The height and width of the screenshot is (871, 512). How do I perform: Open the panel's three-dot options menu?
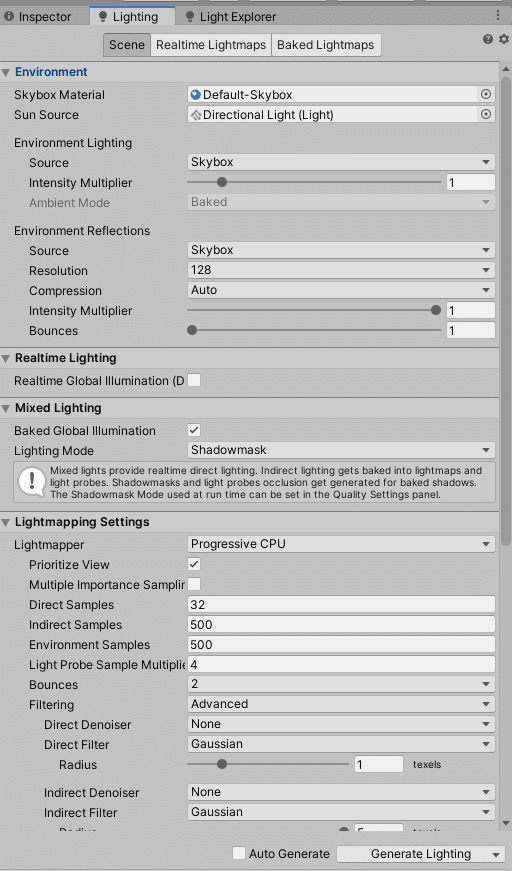[x=498, y=16]
